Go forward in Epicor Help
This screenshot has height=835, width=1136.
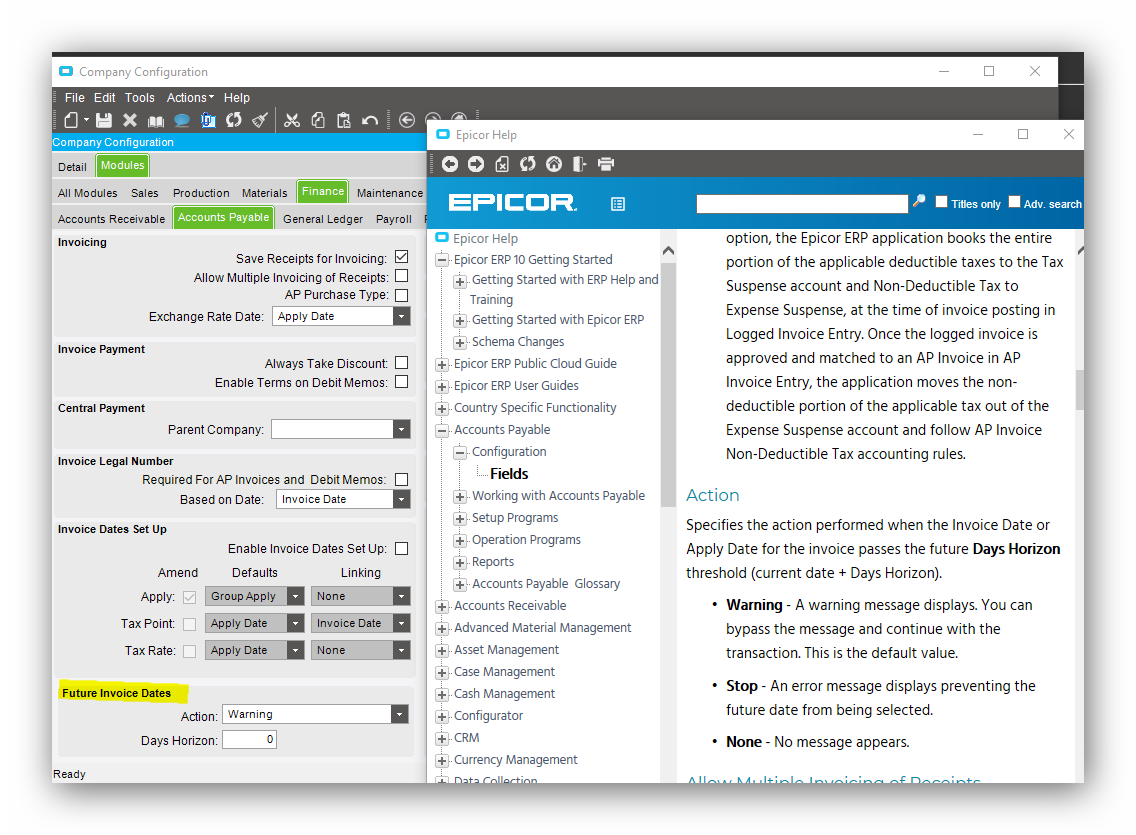[x=476, y=164]
